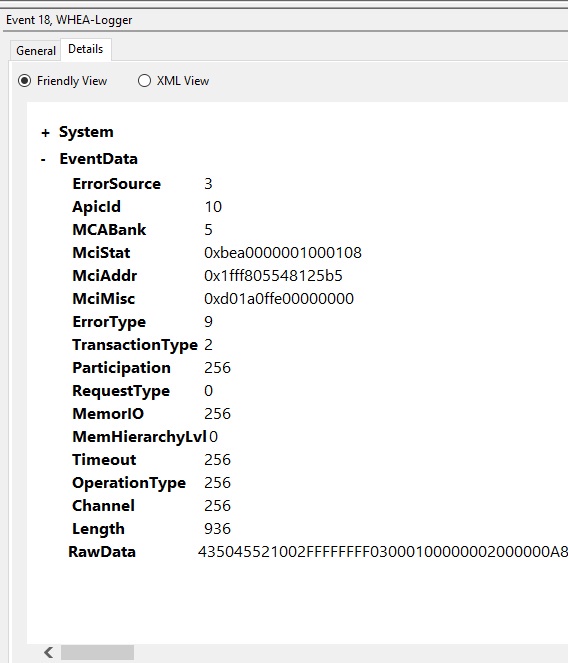The height and width of the screenshot is (663, 568).
Task: Click the MciAddr label
Action: click(x=104, y=276)
